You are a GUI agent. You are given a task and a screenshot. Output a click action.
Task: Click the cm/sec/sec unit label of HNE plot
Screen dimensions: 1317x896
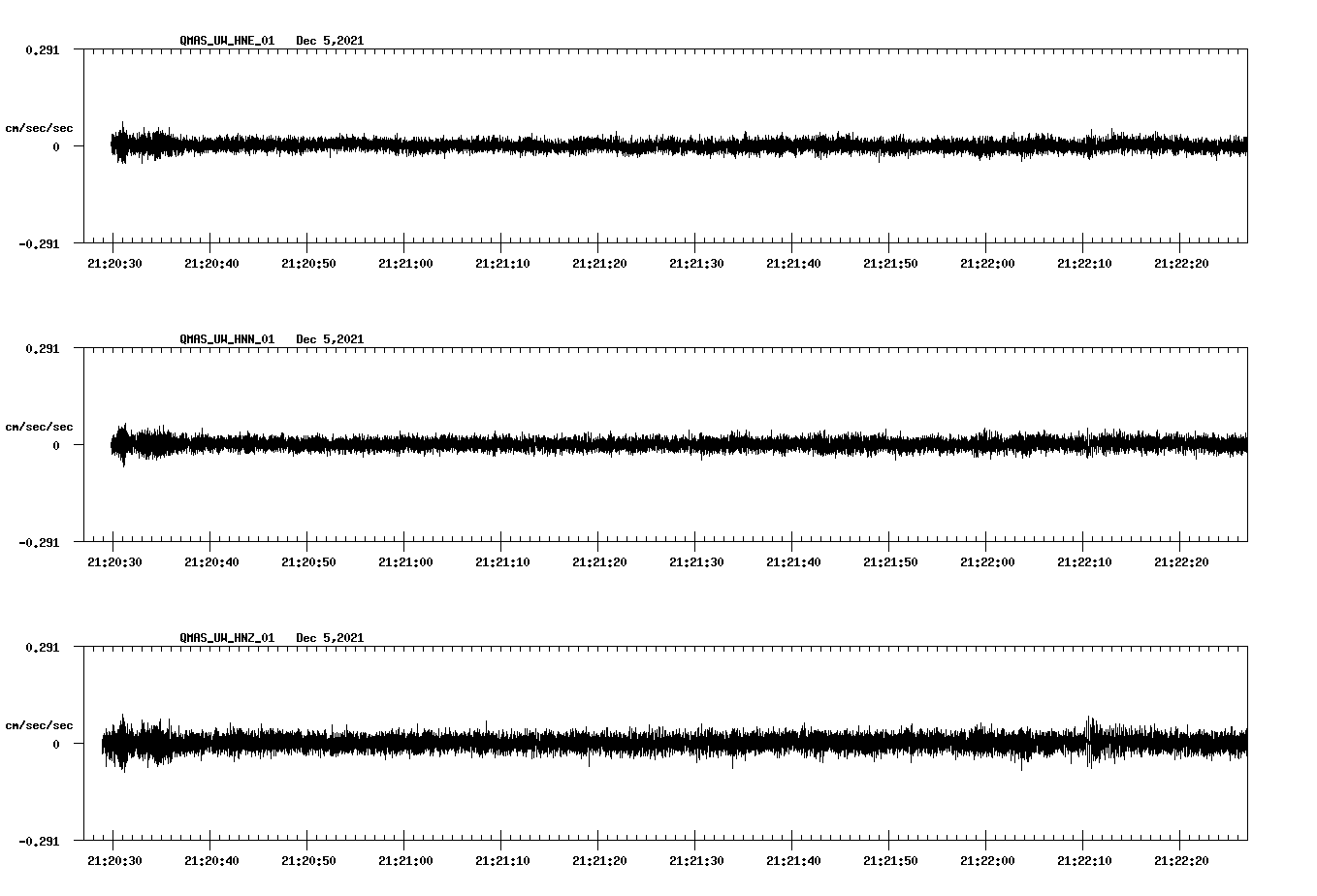[39, 128]
